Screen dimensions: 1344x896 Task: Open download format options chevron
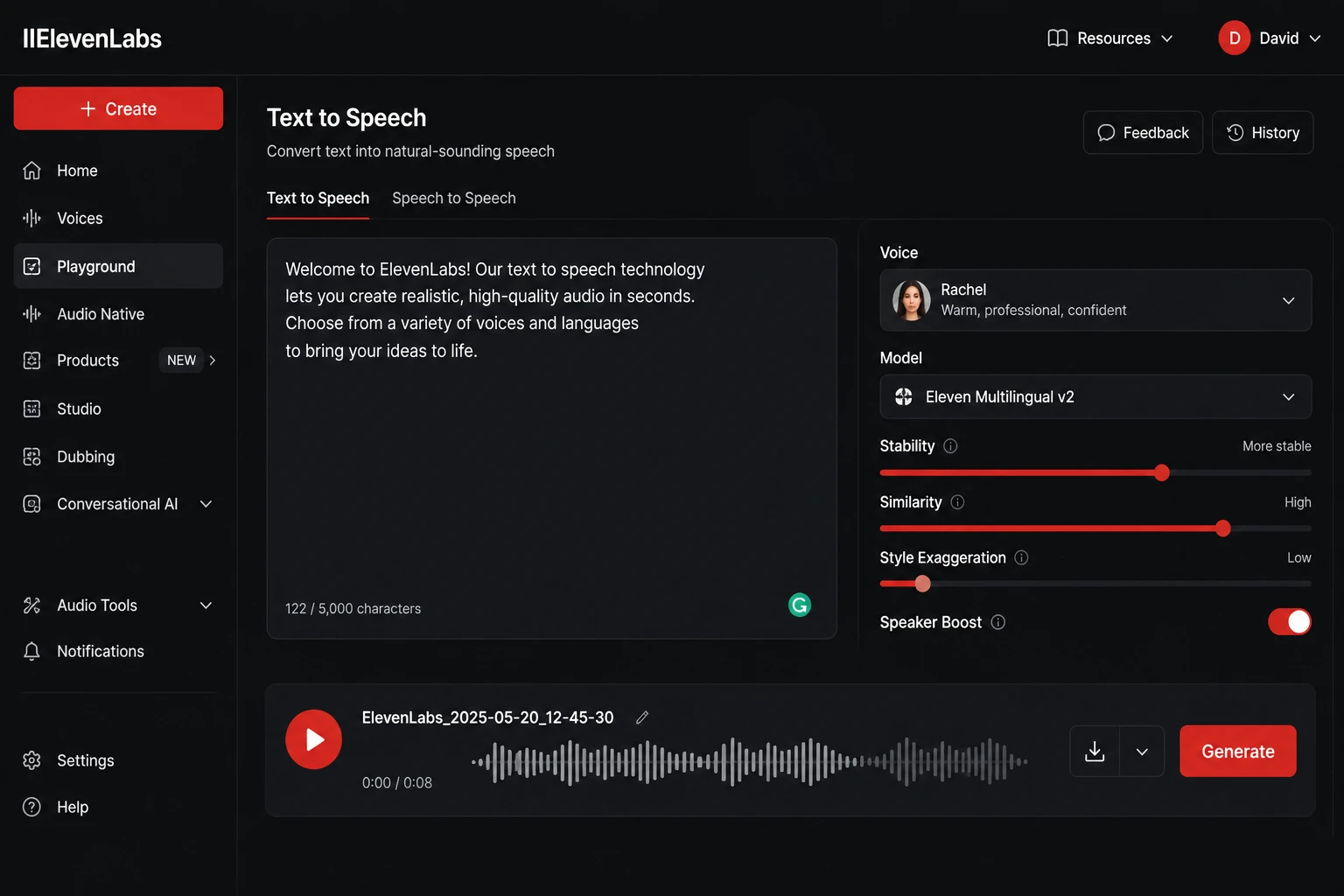pyautogui.click(x=1142, y=751)
